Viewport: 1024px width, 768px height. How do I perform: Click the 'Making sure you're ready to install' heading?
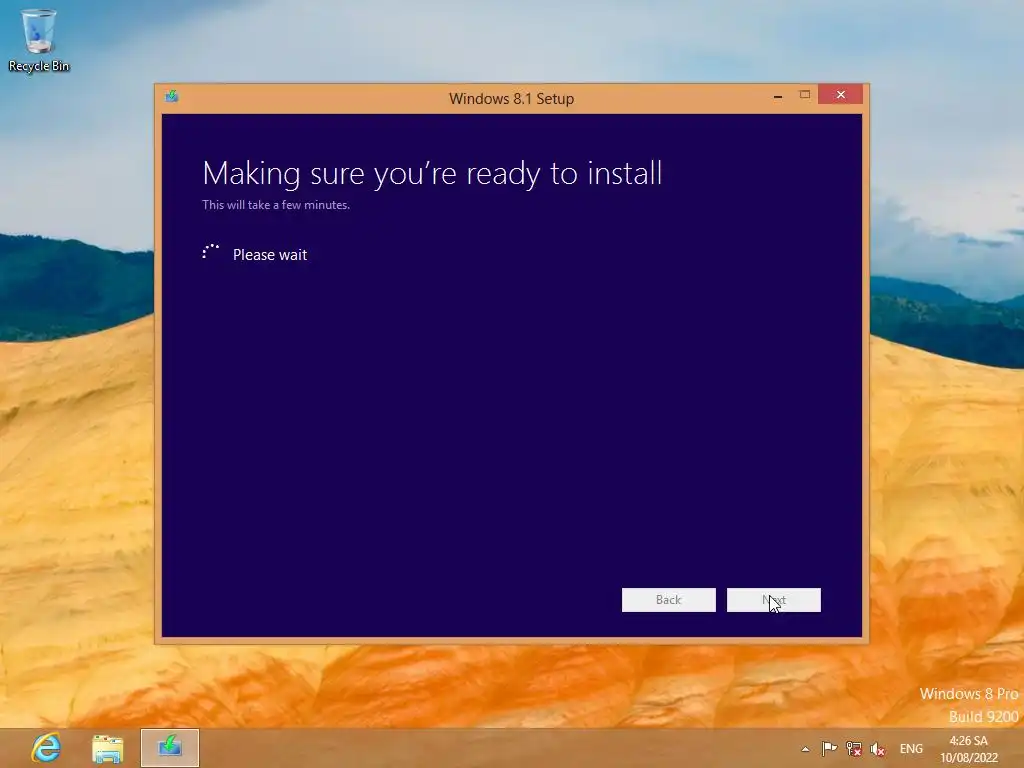(x=432, y=174)
